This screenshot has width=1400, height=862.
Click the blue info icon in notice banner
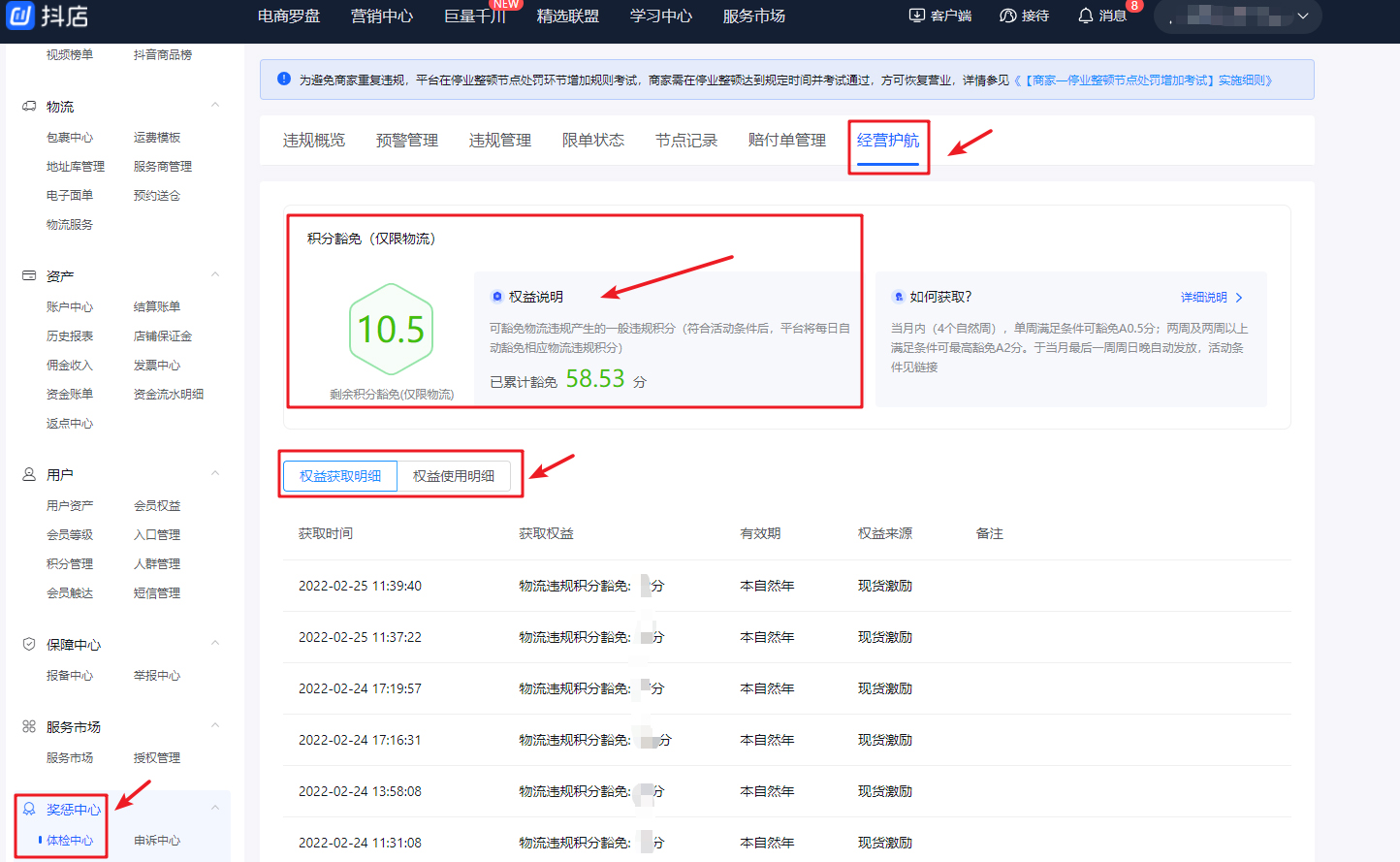point(284,79)
